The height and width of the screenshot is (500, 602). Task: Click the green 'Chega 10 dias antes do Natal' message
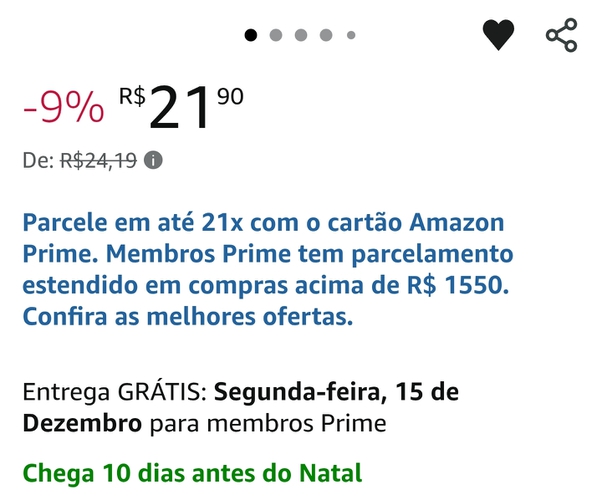pos(192,472)
